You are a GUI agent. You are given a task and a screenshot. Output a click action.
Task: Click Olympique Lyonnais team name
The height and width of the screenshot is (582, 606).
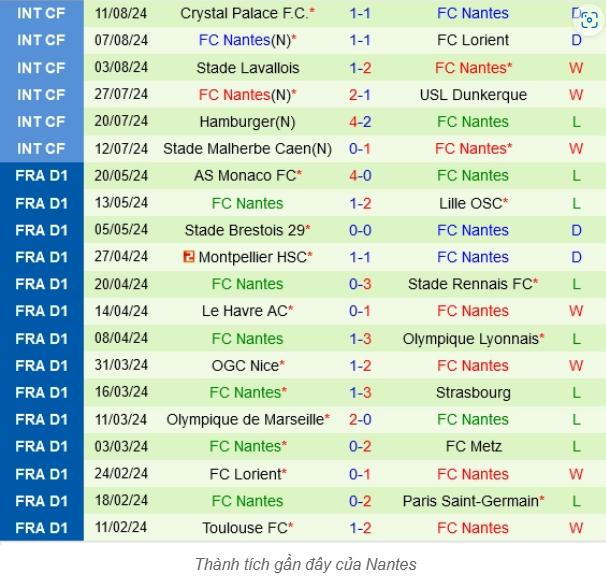coord(470,339)
